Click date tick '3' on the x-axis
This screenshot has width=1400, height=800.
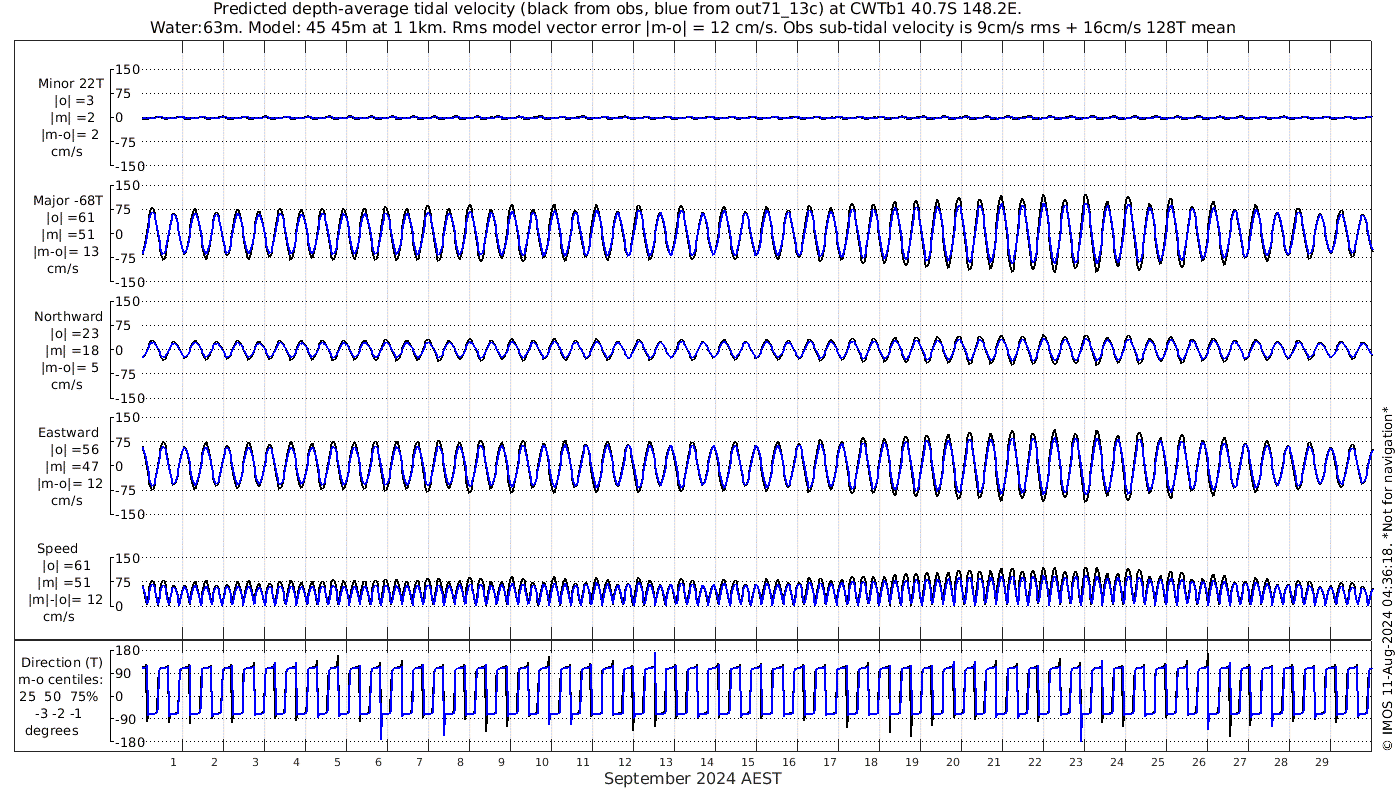[255, 762]
